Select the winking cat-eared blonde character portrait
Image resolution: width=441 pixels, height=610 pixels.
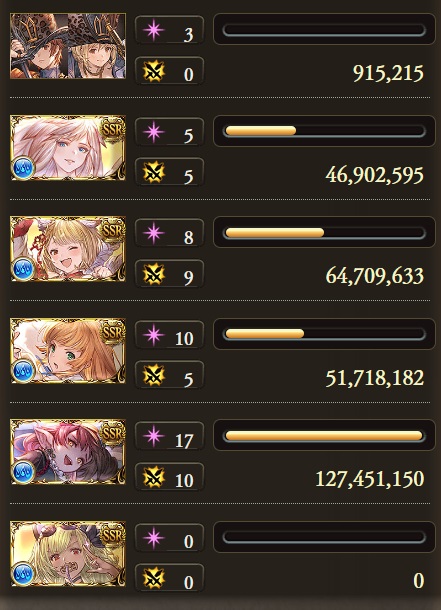click(x=68, y=249)
